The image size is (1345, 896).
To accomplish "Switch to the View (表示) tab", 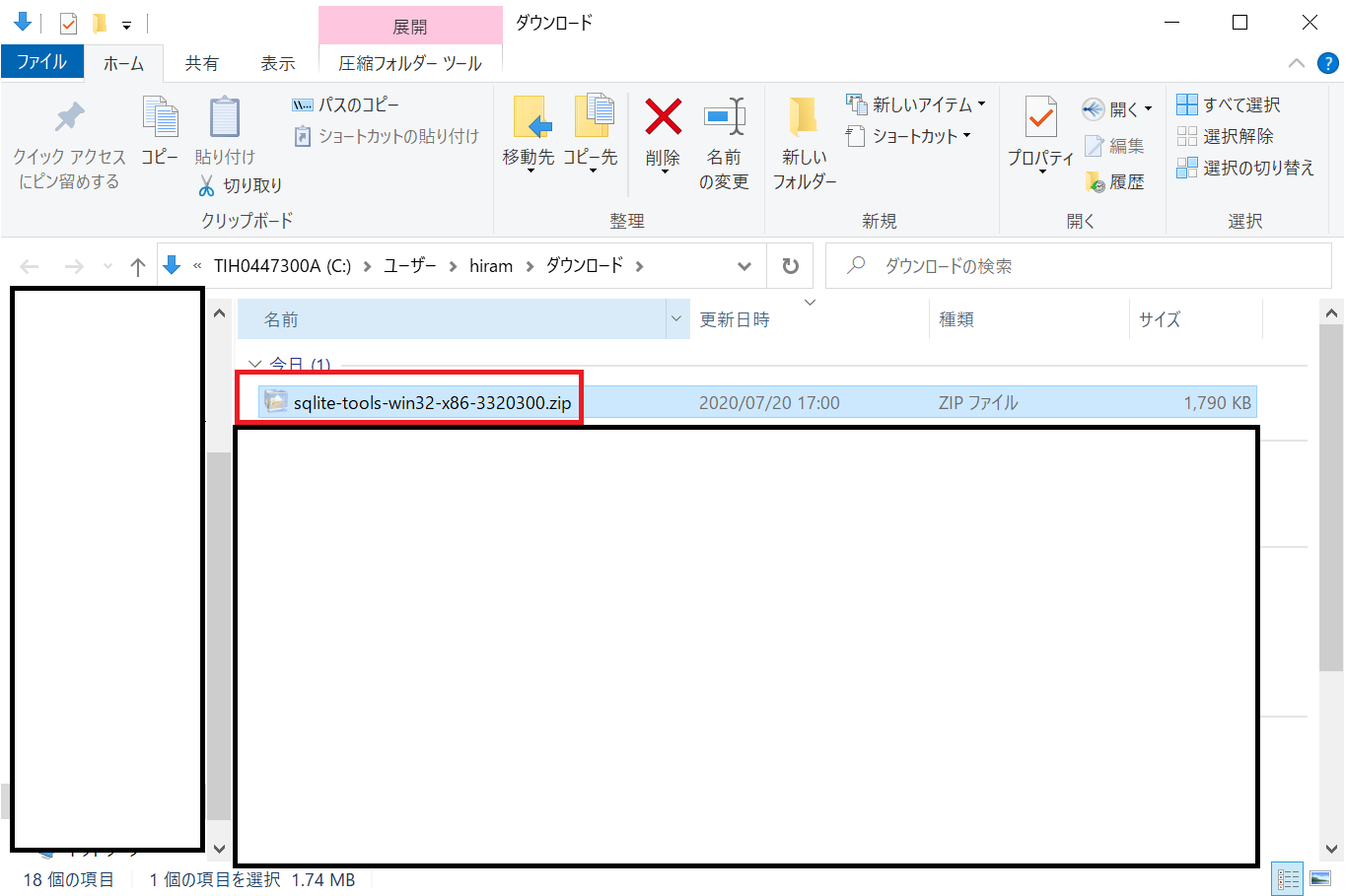I will [278, 63].
